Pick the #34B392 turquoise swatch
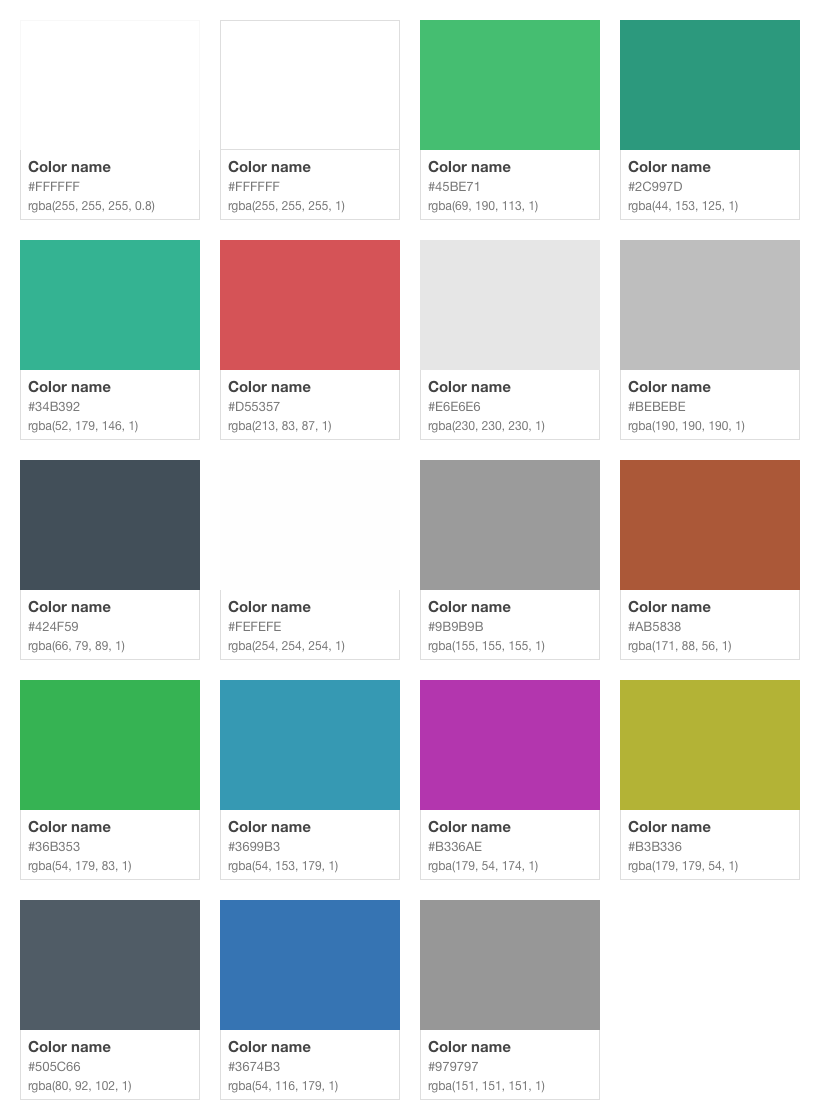Viewport: 820px width, 1120px height. click(x=110, y=305)
